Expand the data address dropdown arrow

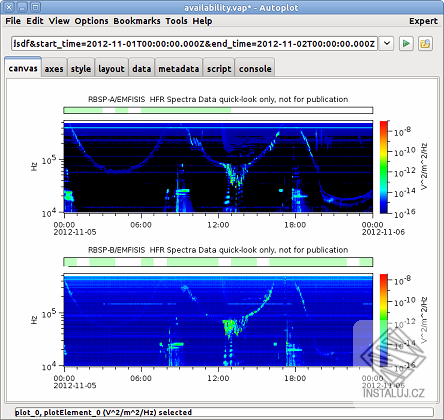coord(387,44)
